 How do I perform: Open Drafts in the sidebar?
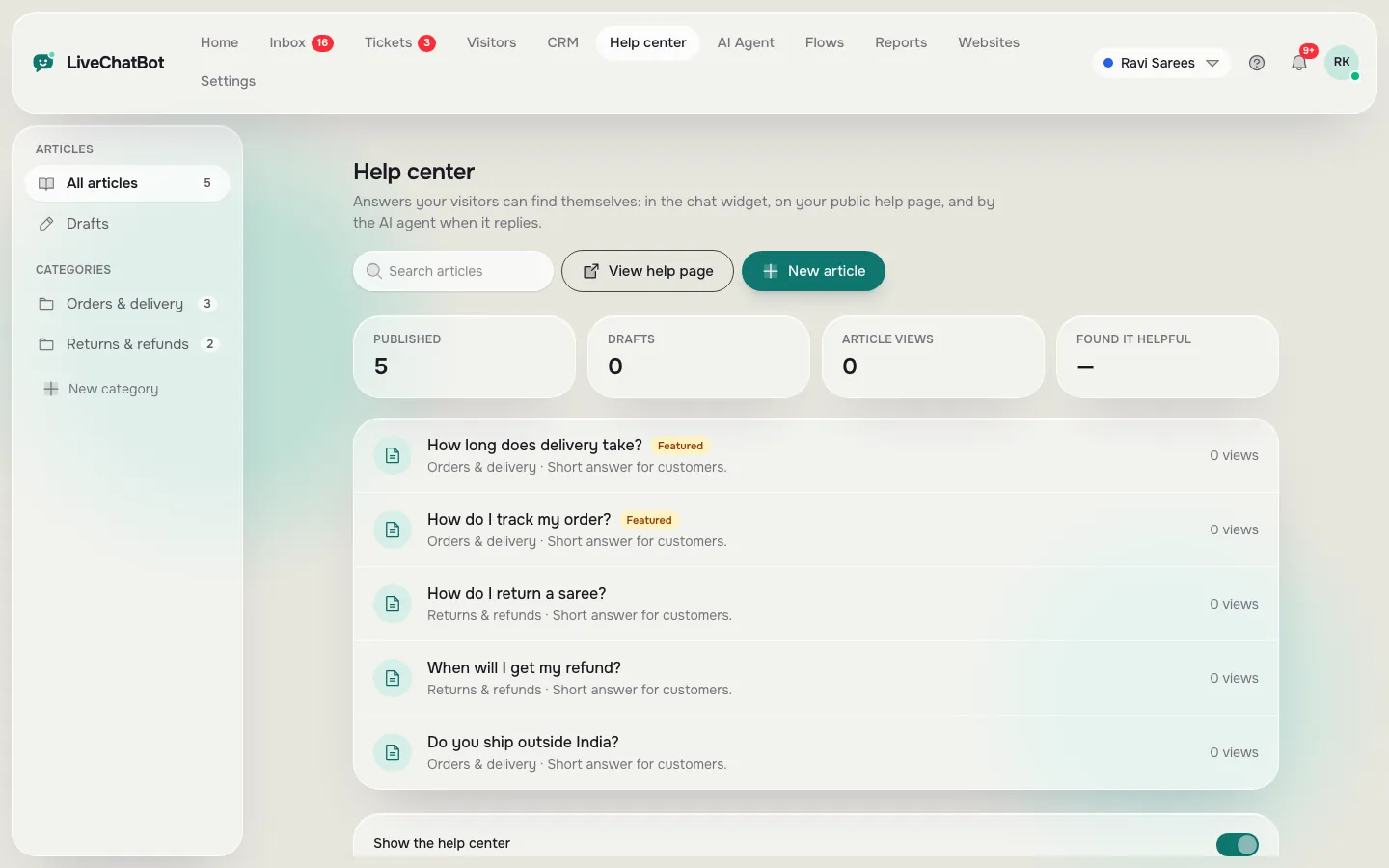click(x=127, y=224)
